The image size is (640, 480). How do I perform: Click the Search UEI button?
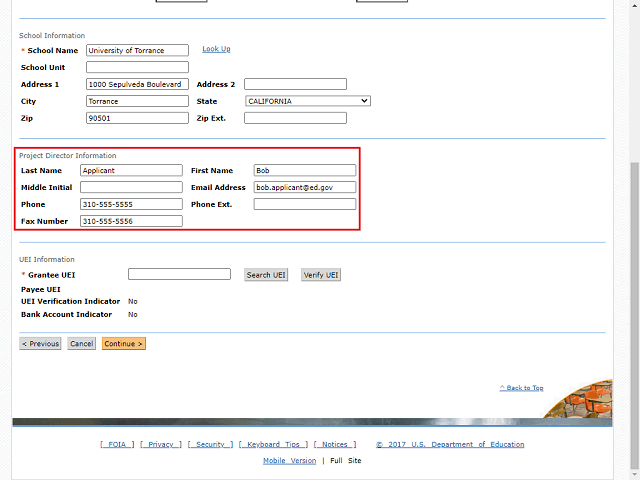(x=266, y=275)
